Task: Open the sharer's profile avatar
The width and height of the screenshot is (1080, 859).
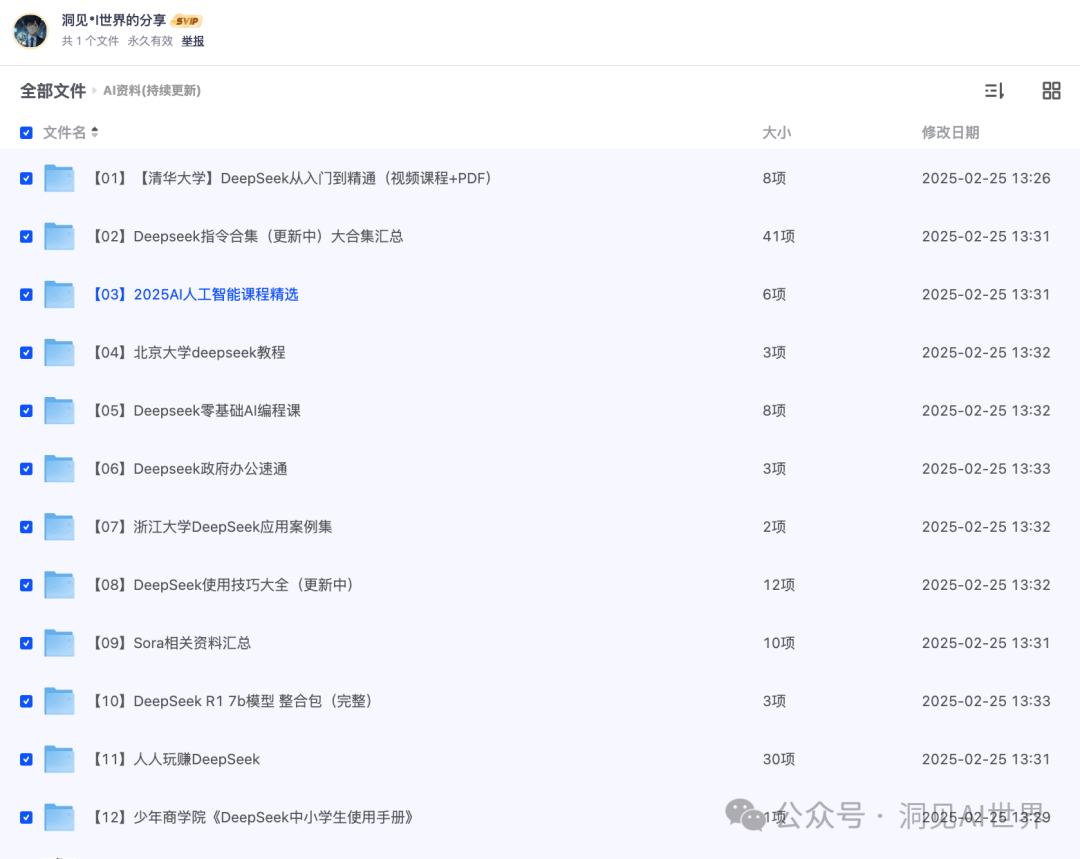Action: tap(30, 31)
